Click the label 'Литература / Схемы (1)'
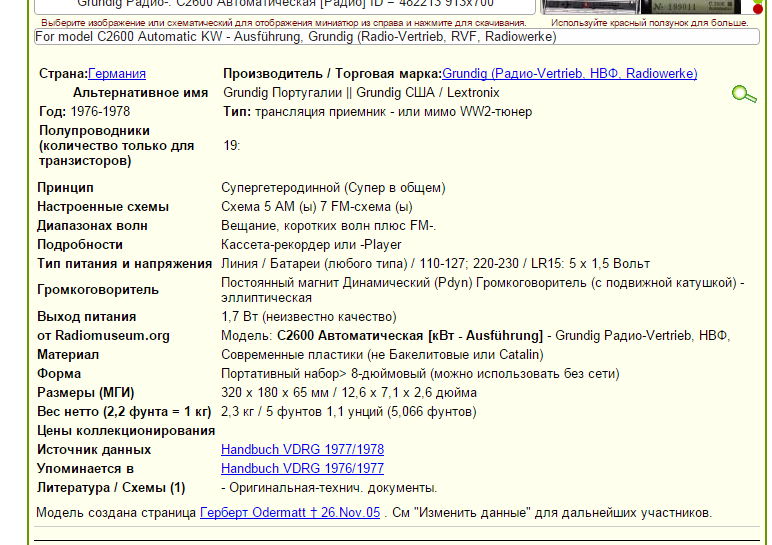This screenshot has width=772, height=545. click(x=111, y=488)
